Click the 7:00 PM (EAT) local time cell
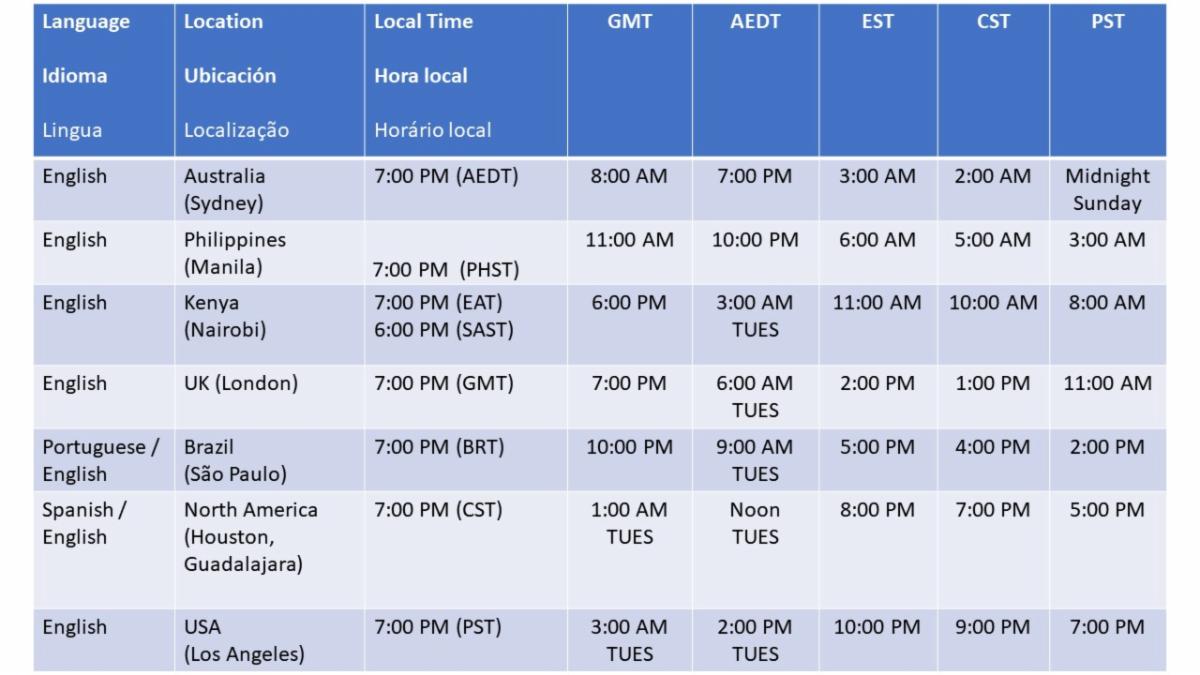Image resolution: width=1200 pixels, height=675 pixels. 438,302
